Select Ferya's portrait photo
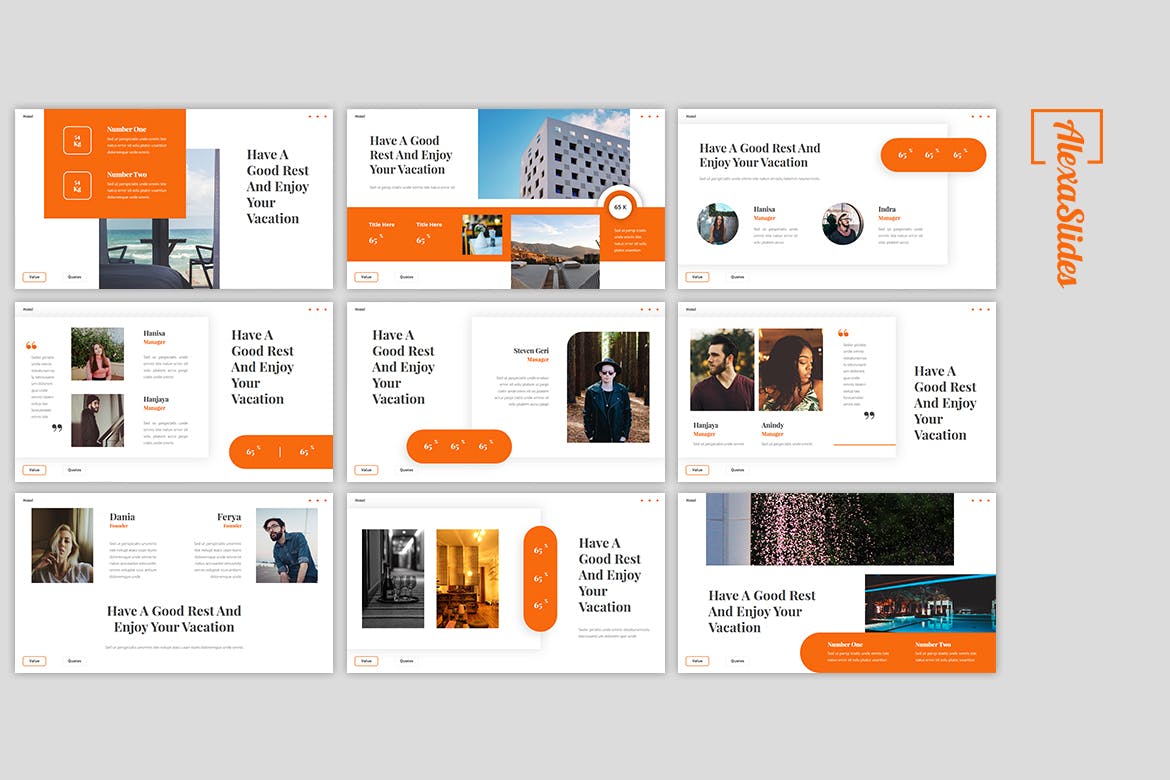The width and height of the screenshot is (1170, 780). (x=286, y=545)
